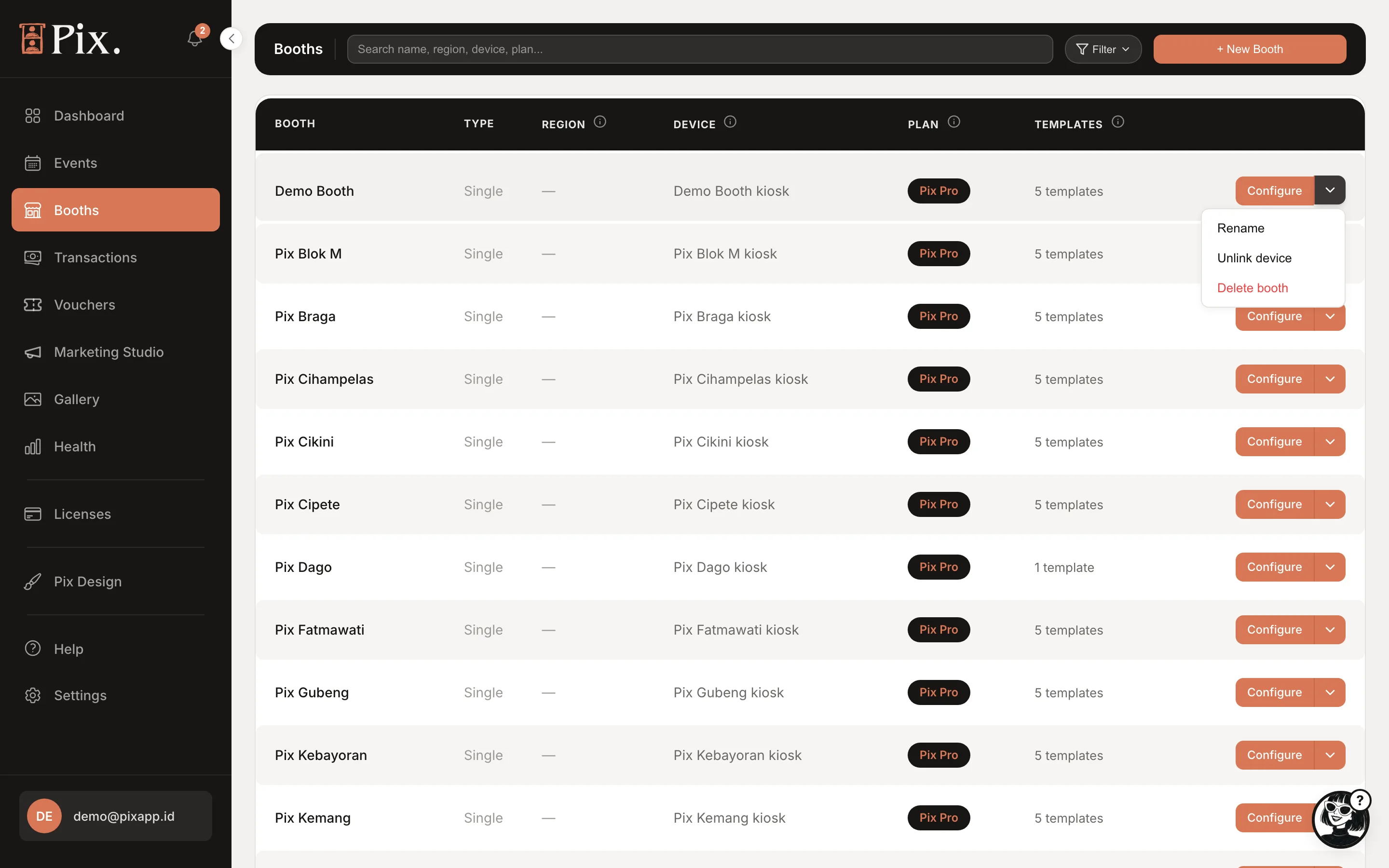Click the Licenses card icon
Image resolution: width=1389 pixels, height=868 pixels.
tap(33, 514)
